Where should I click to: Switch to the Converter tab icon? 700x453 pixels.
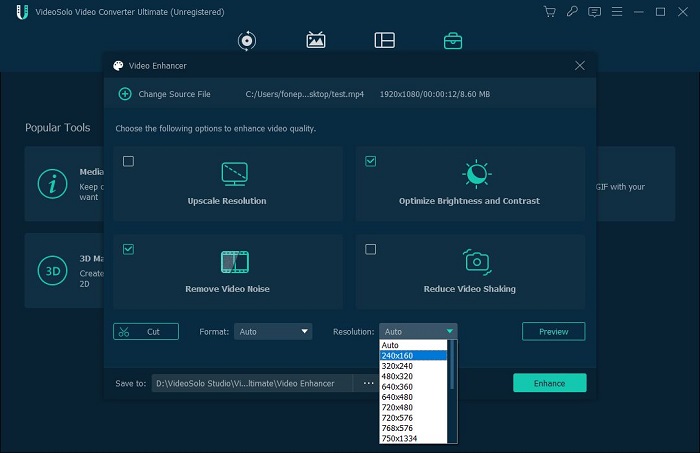[247, 41]
